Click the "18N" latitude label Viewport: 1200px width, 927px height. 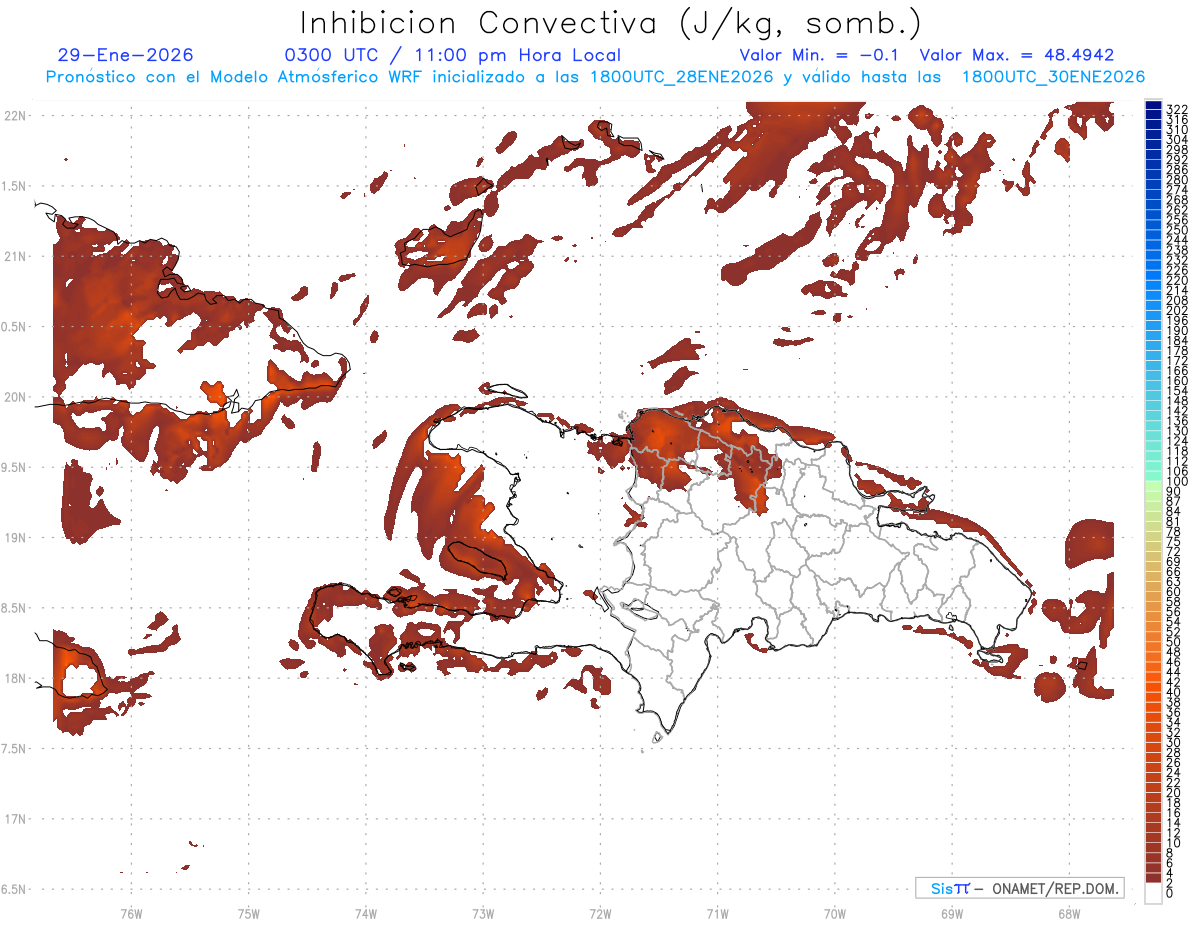tap(15, 678)
